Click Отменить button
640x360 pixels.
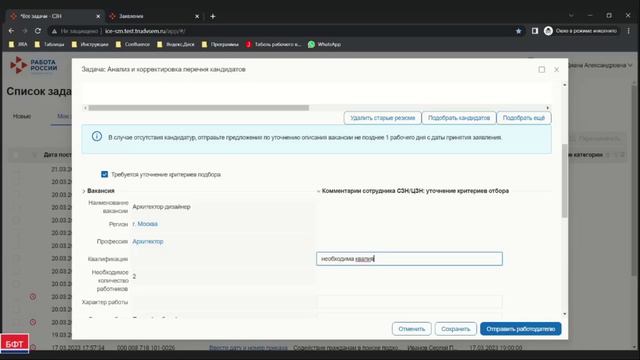coord(411,329)
